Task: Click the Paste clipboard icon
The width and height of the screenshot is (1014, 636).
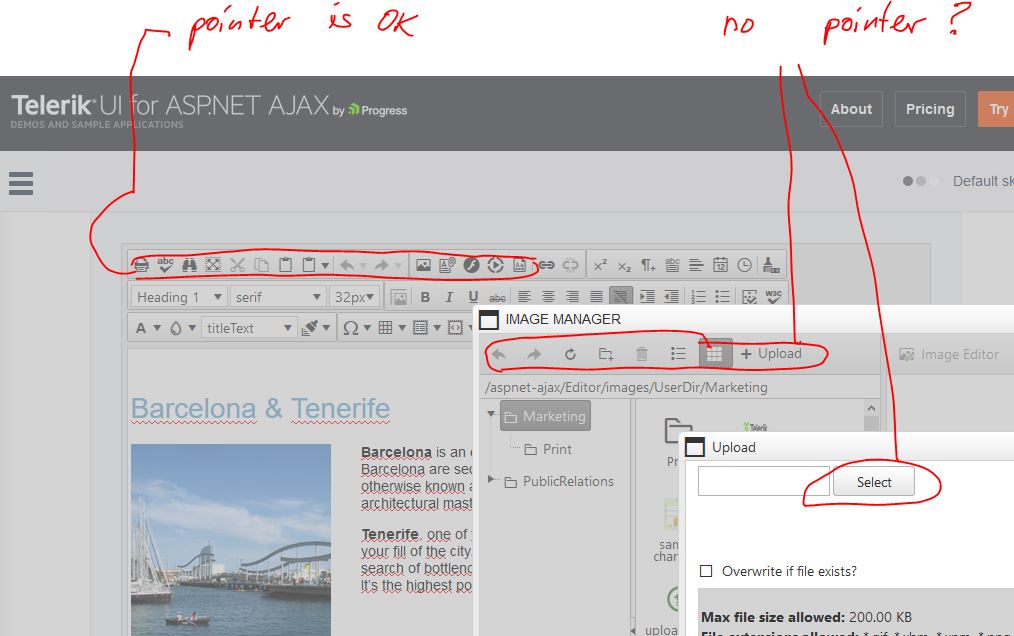Action: click(285, 265)
